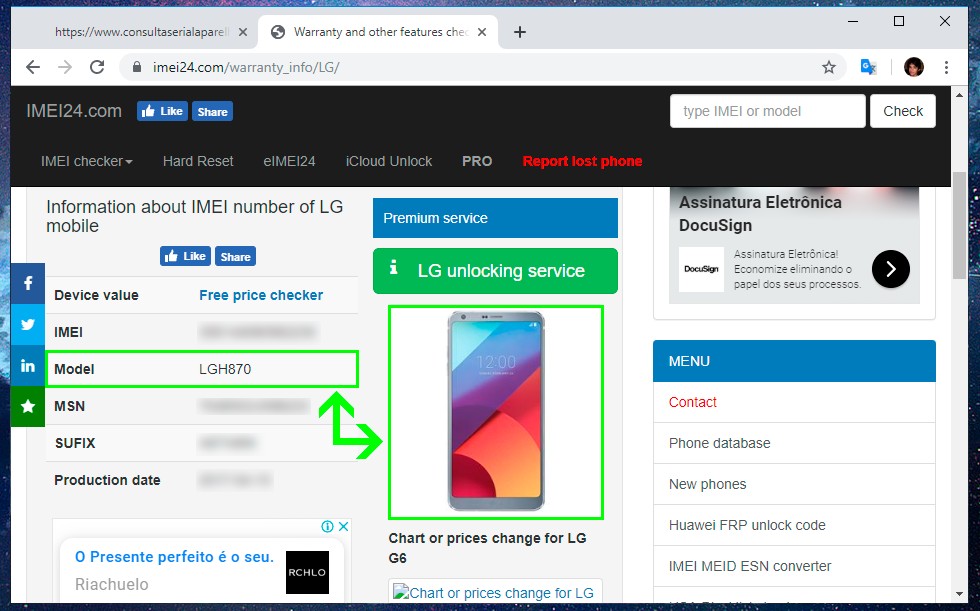Click the IMEI24.com site logo
The height and width of the screenshot is (611, 980).
pyautogui.click(x=74, y=111)
